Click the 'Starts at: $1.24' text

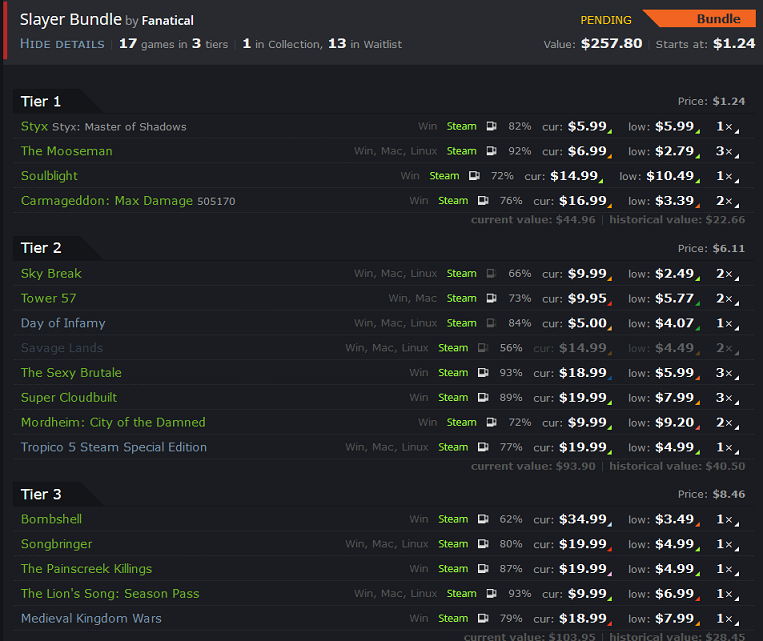point(705,44)
